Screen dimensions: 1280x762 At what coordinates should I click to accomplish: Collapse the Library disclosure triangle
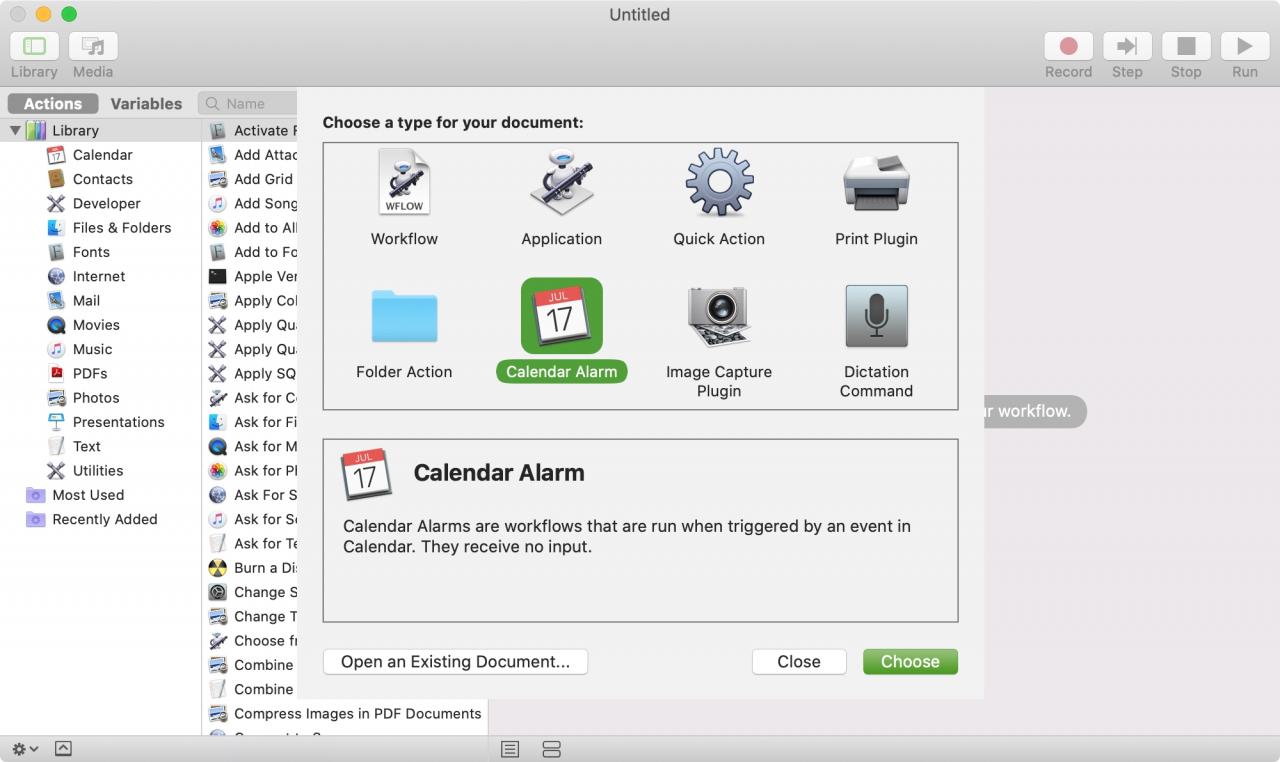pos(15,130)
